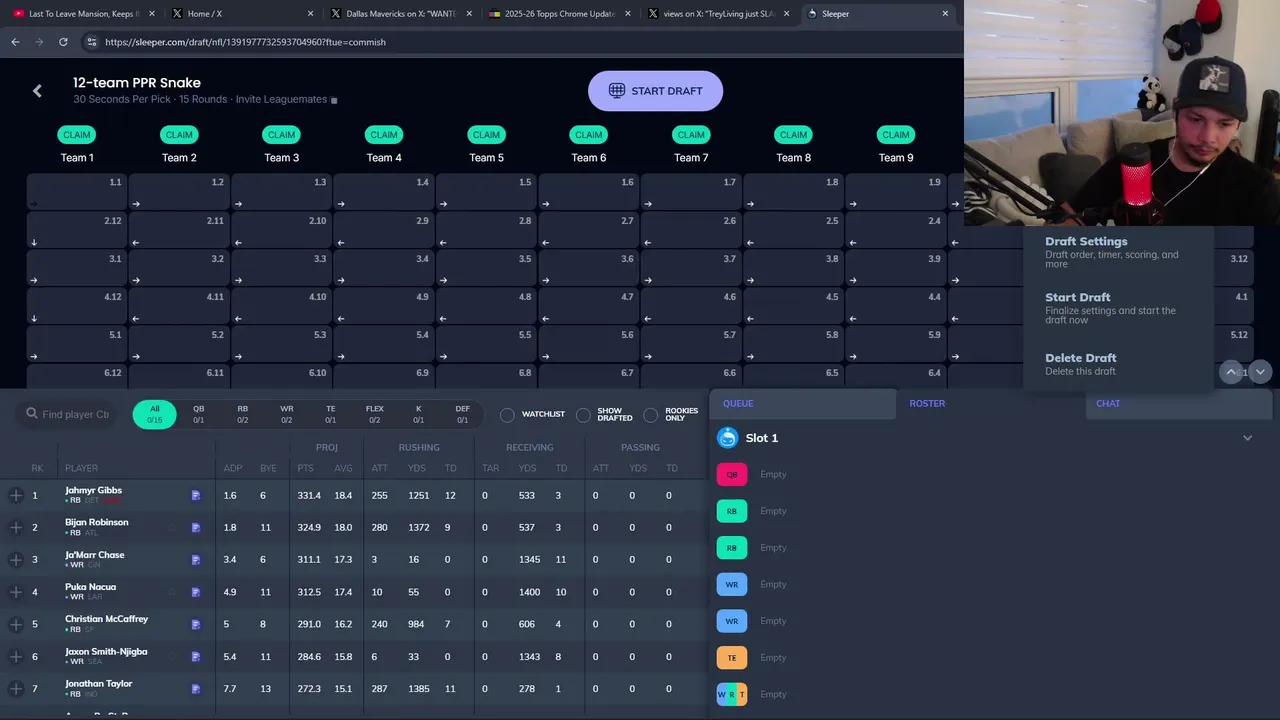Filter players by FLEX position
This screenshot has width=1280, height=720.
point(375,414)
